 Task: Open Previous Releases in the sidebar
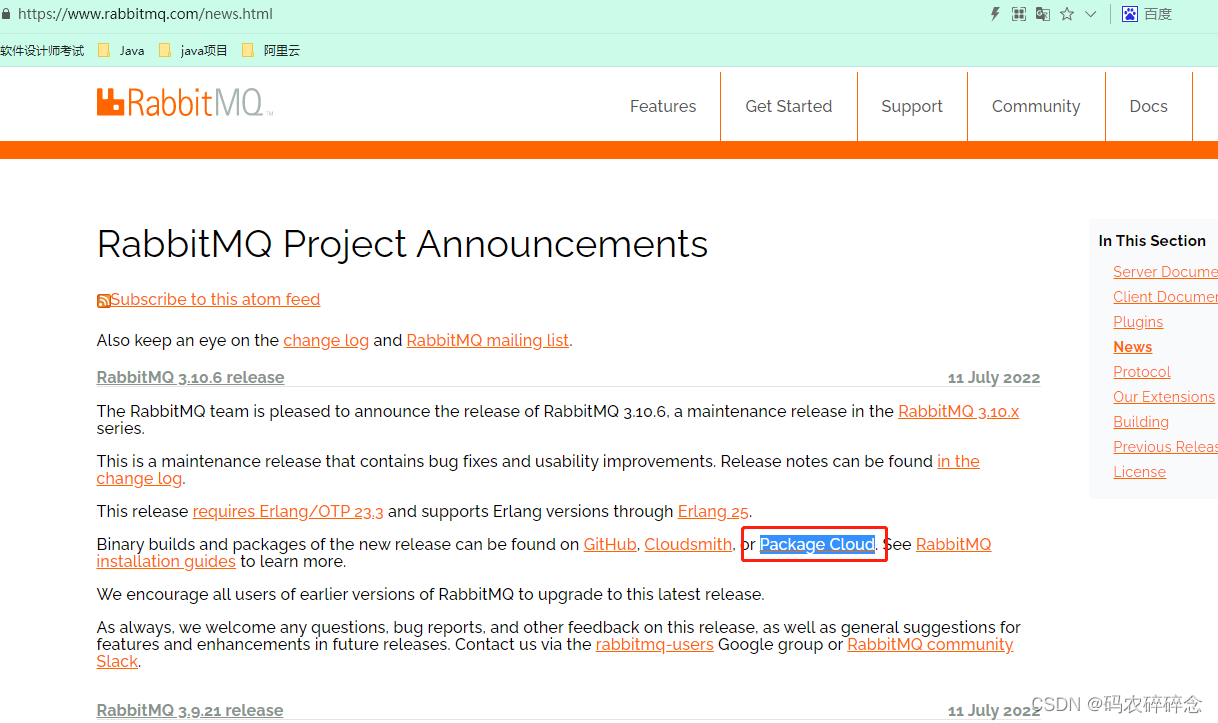(1165, 447)
